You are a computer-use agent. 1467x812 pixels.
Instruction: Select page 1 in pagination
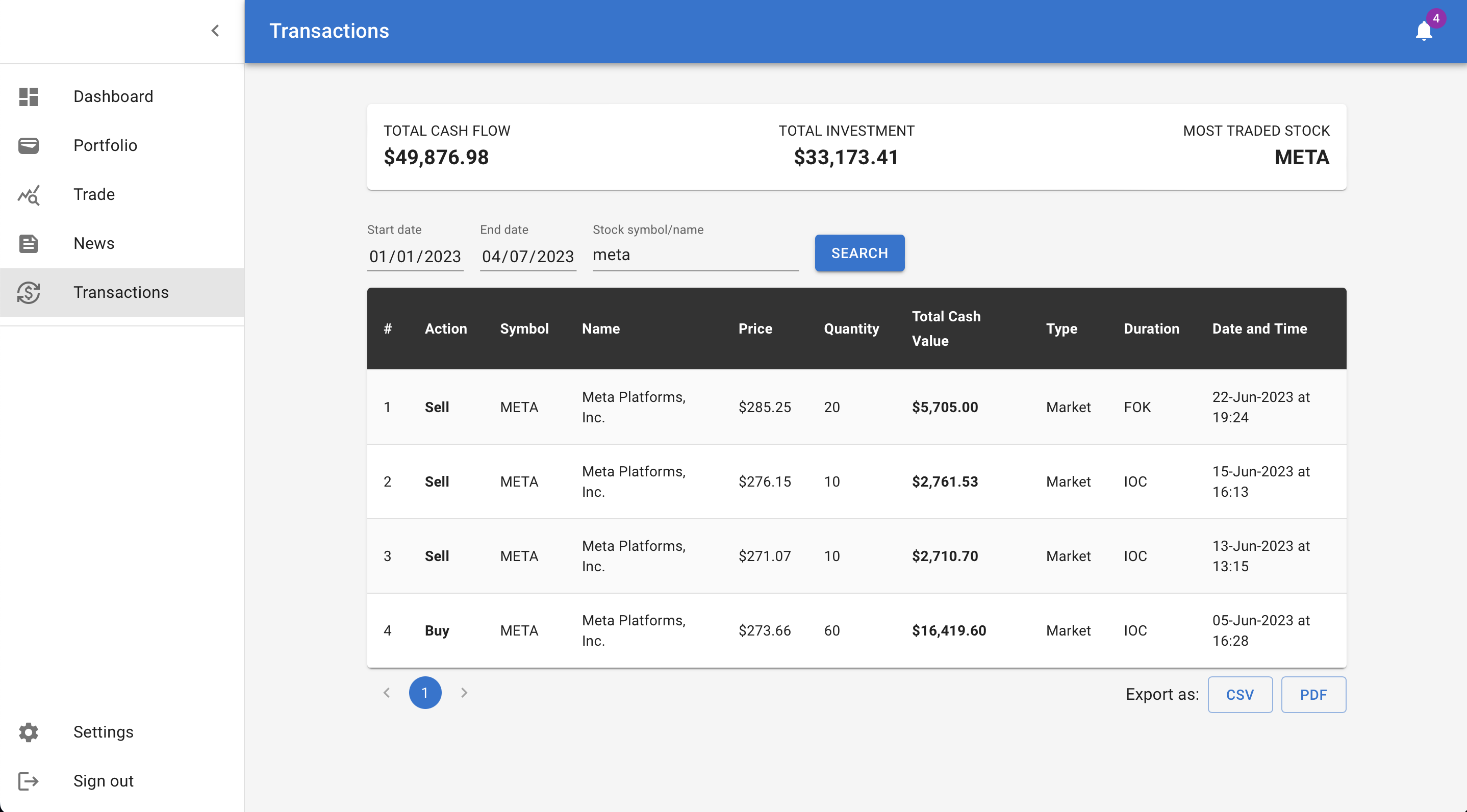point(425,693)
